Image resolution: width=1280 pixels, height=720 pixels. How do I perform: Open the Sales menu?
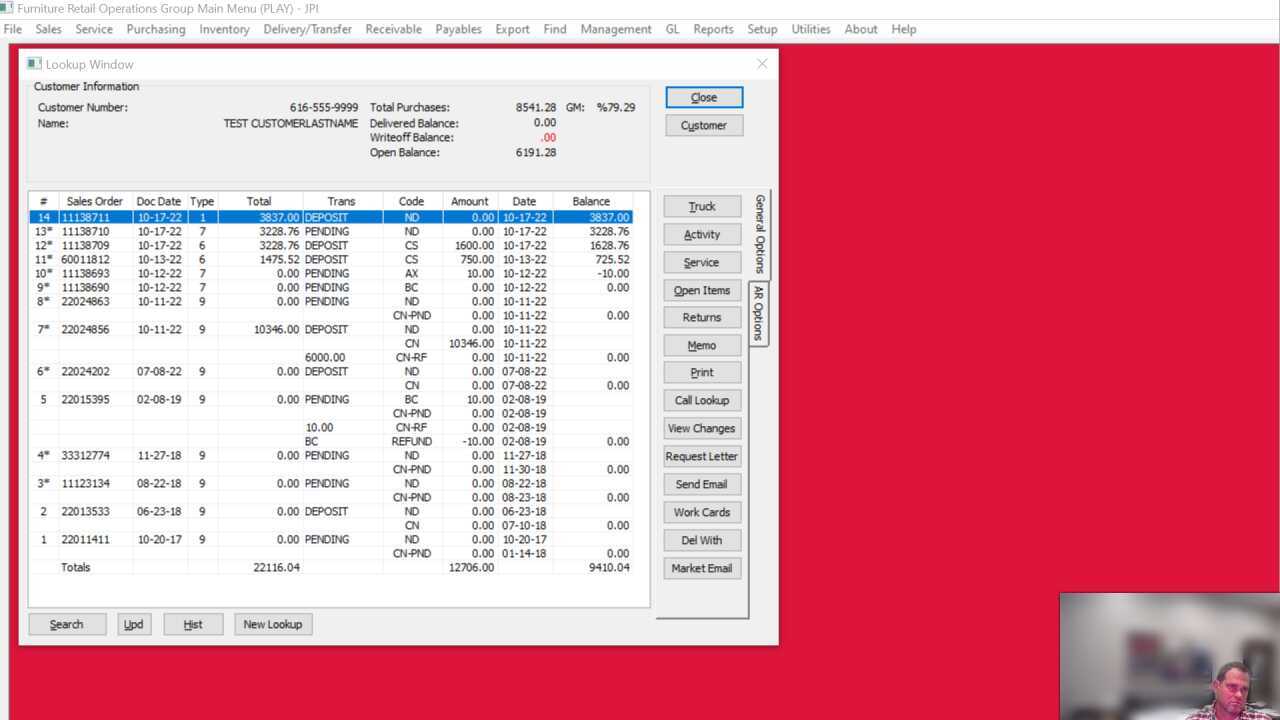(x=48, y=29)
